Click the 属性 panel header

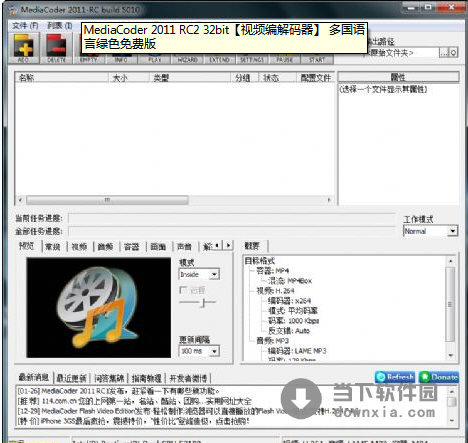pos(398,77)
